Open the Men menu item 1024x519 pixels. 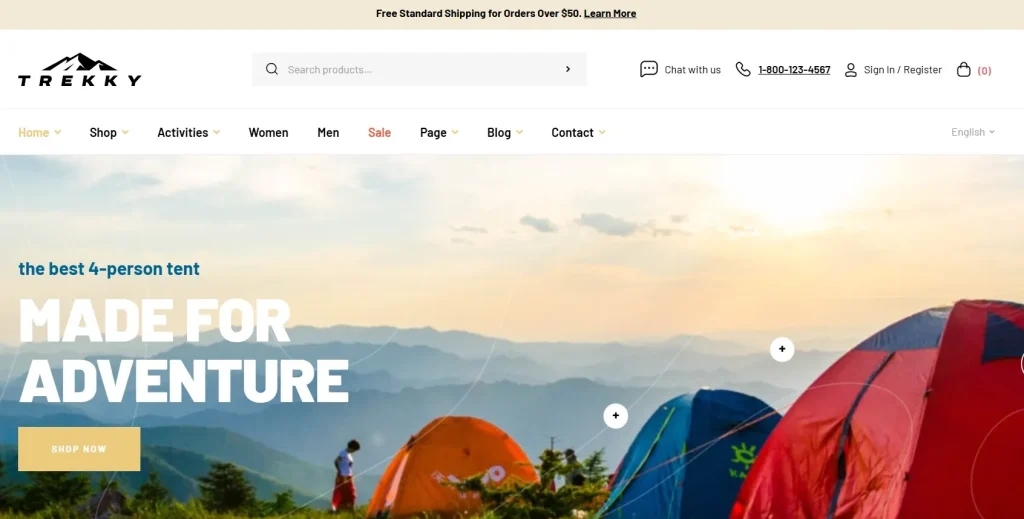point(328,133)
